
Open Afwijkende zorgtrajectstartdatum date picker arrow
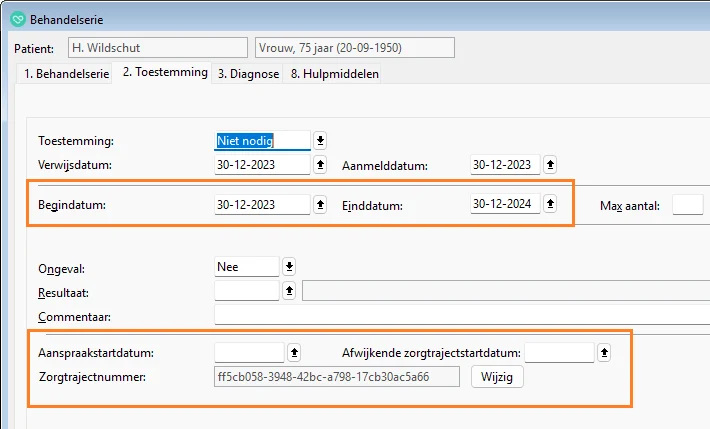[604, 353]
